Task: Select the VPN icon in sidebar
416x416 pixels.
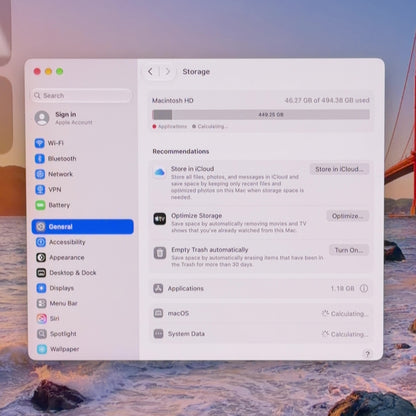Action: pos(40,189)
